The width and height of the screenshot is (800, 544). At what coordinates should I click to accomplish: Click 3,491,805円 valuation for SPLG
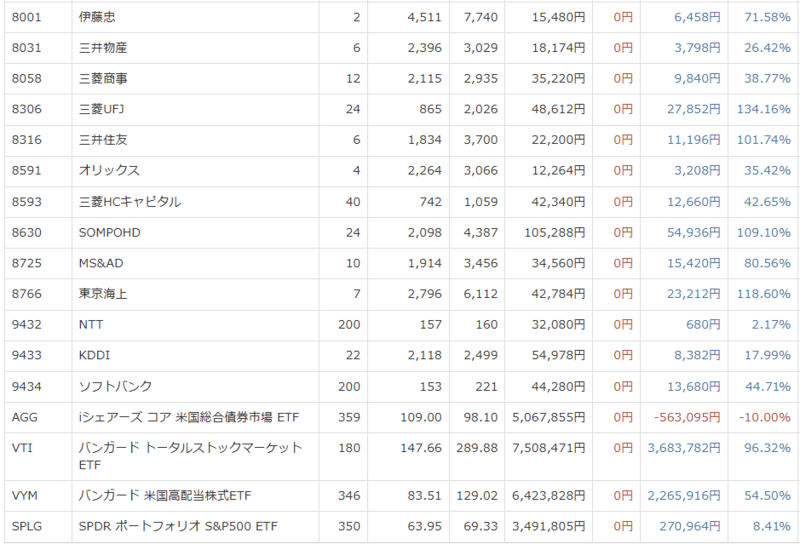[548, 526]
